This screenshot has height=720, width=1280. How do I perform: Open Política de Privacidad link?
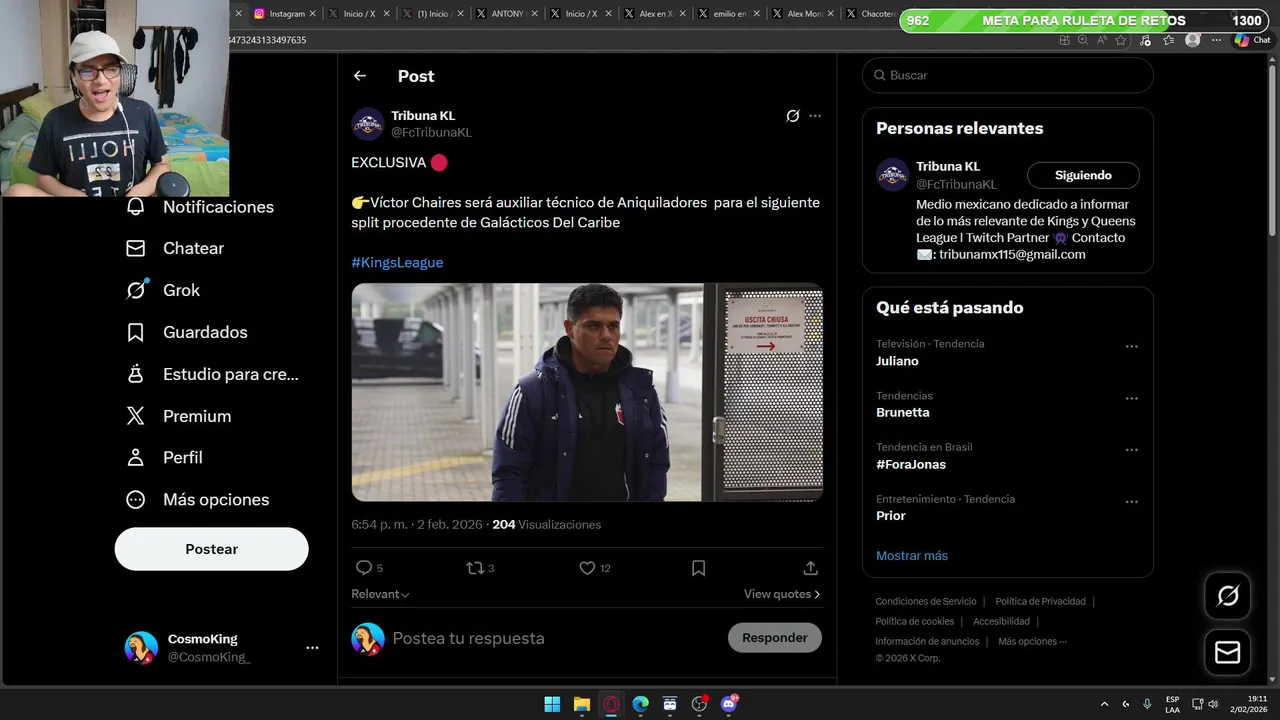[1040, 602]
